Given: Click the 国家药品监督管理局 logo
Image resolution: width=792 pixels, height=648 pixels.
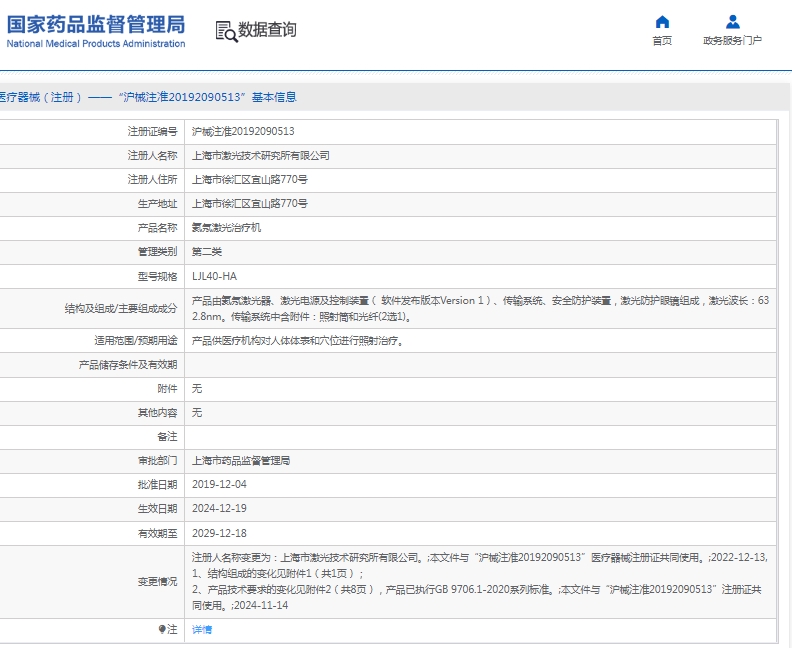Looking at the screenshot, I should click(96, 24).
